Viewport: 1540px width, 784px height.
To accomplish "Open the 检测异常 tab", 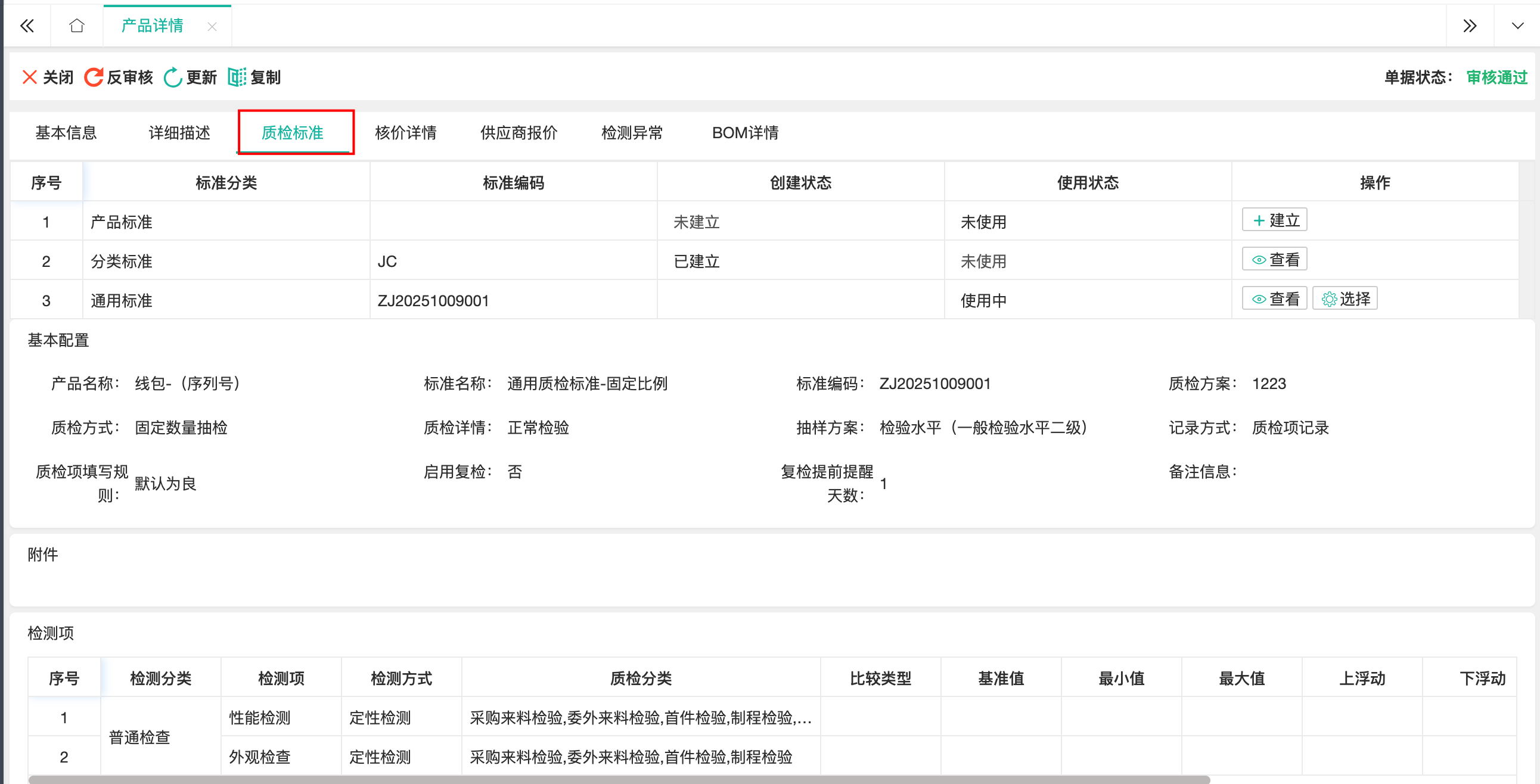I will tap(631, 133).
